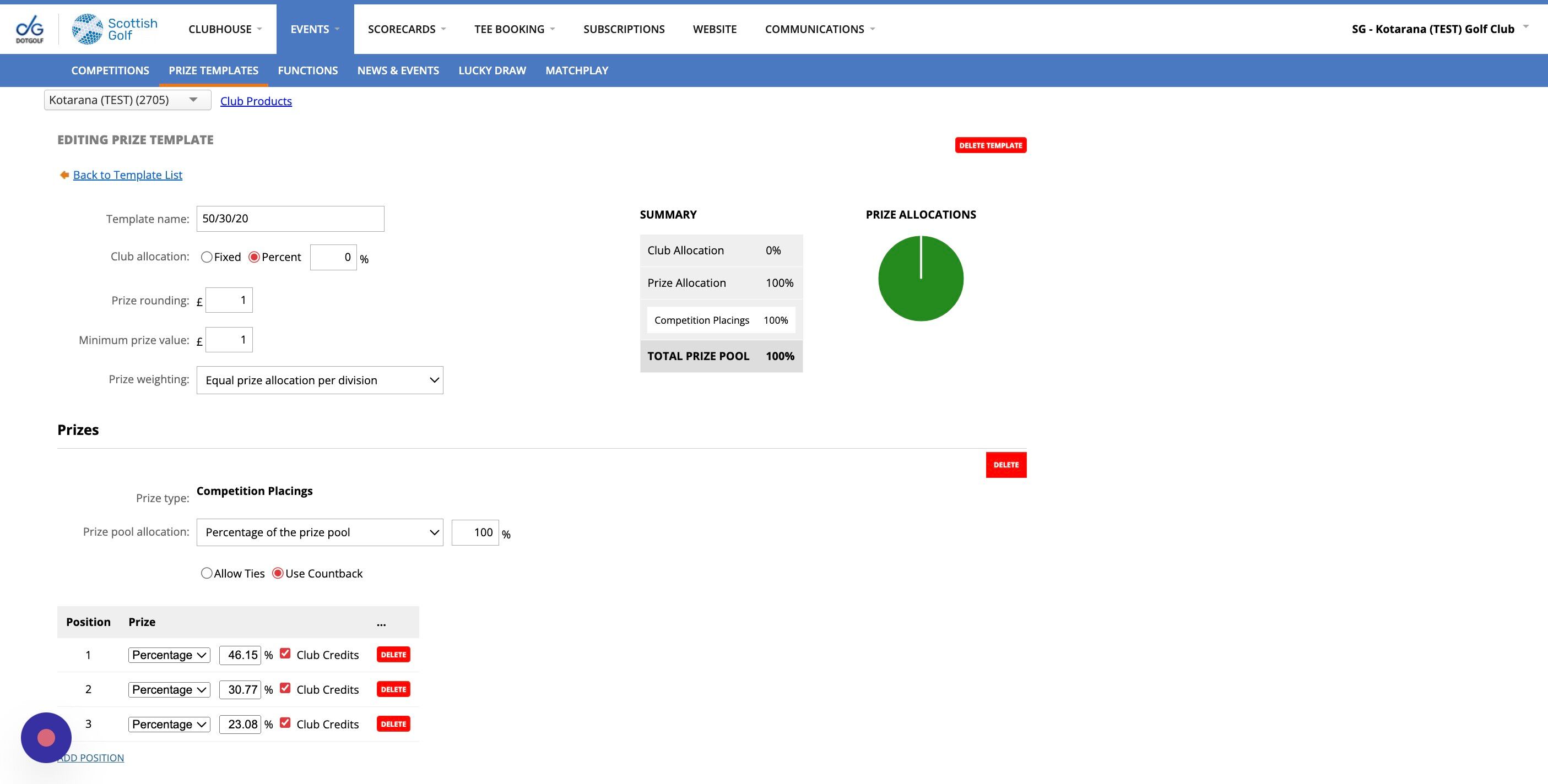Follow the Club Products link

pos(256,101)
